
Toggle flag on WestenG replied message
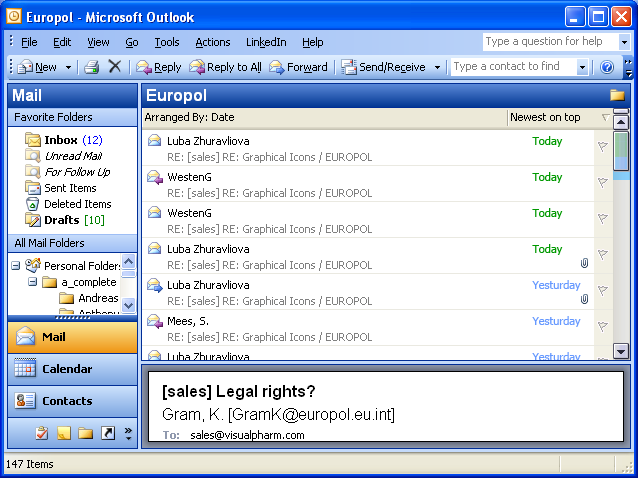tap(603, 182)
